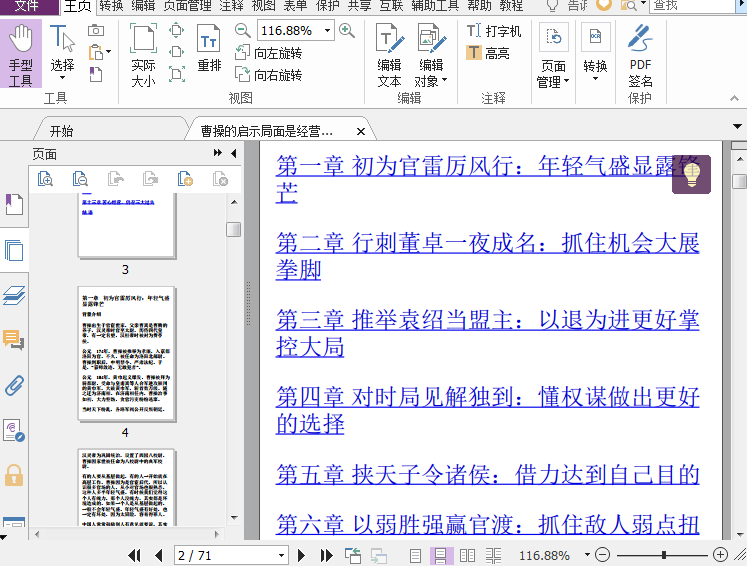This screenshot has width=747, height=566.
Task: Go to the first page
Action: coord(135,555)
